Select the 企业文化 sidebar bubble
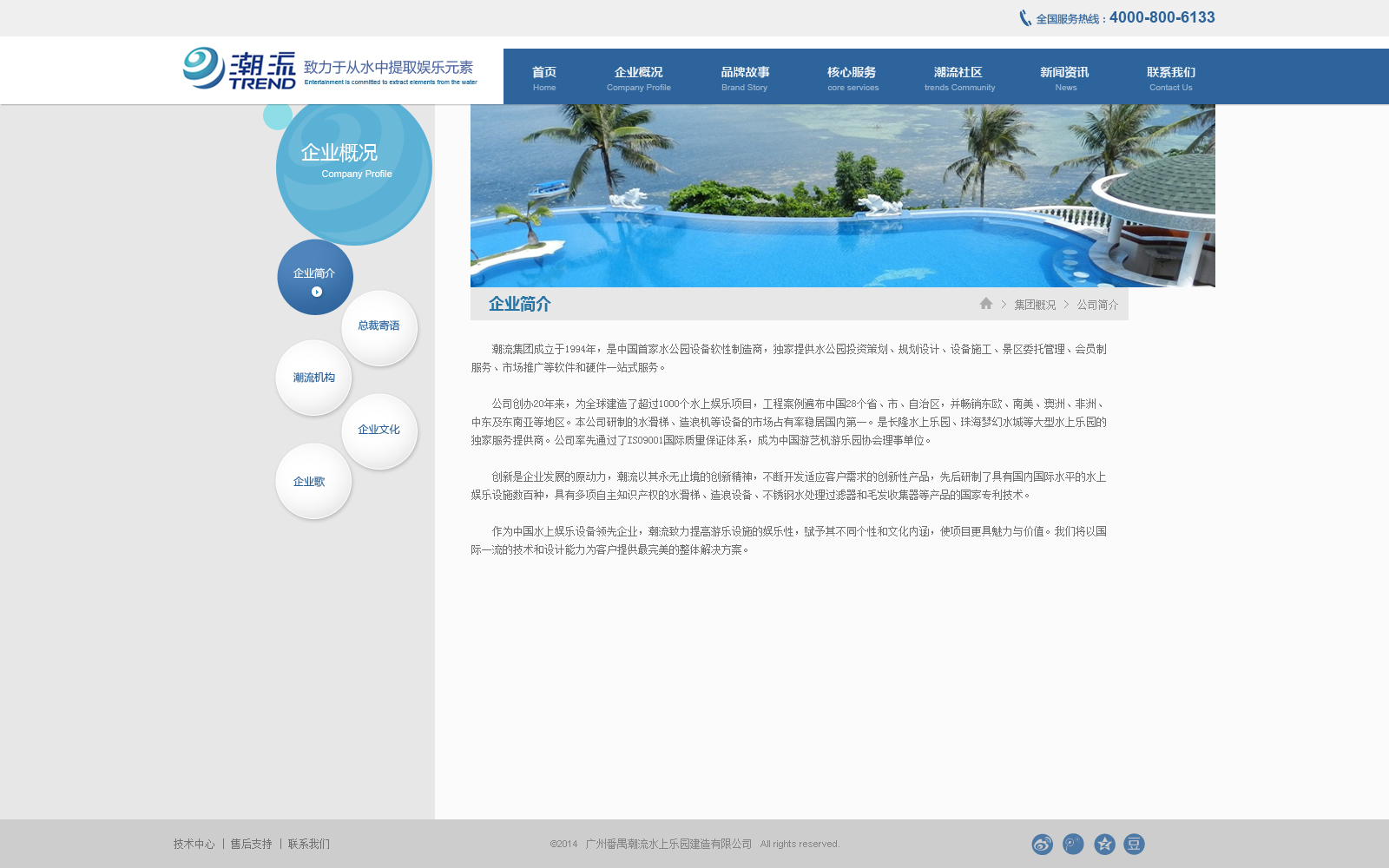This screenshot has height=868, width=1389. point(379,431)
